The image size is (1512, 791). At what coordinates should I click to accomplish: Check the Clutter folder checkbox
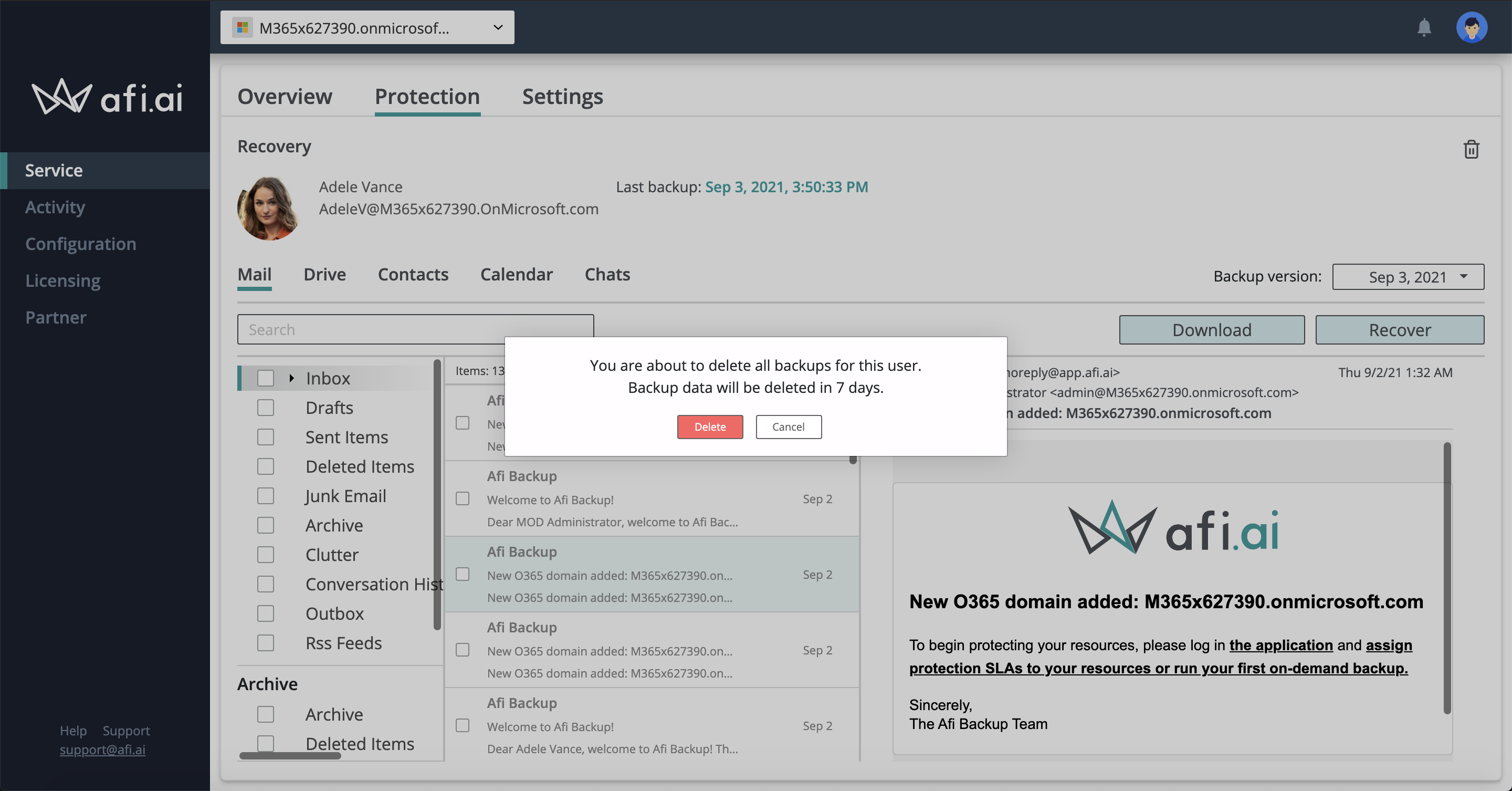[265, 554]
